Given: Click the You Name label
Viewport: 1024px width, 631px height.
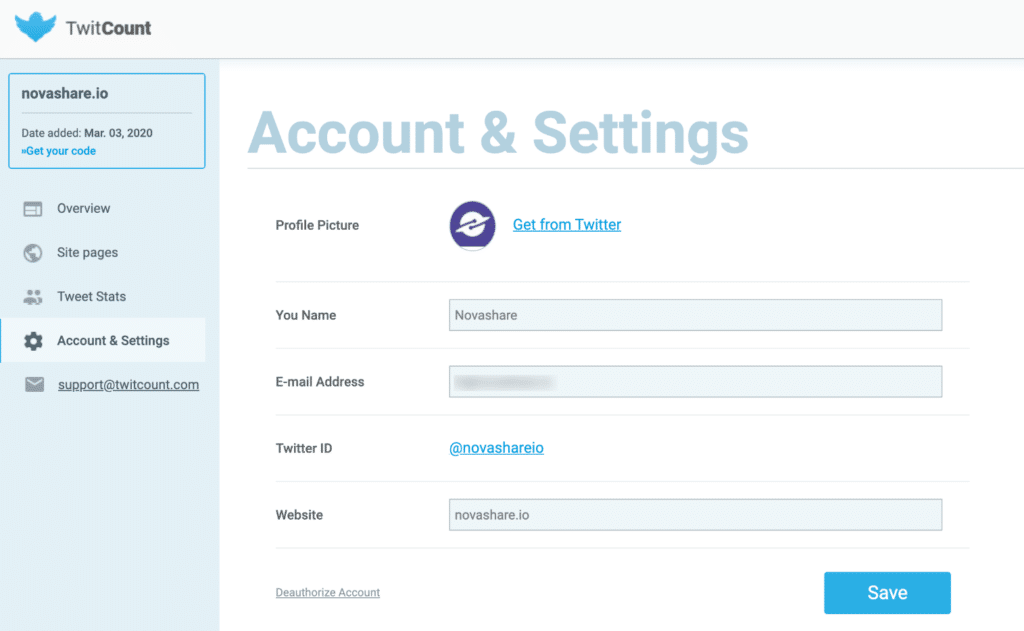Looking at the screenshot, I should pos(306,316).
